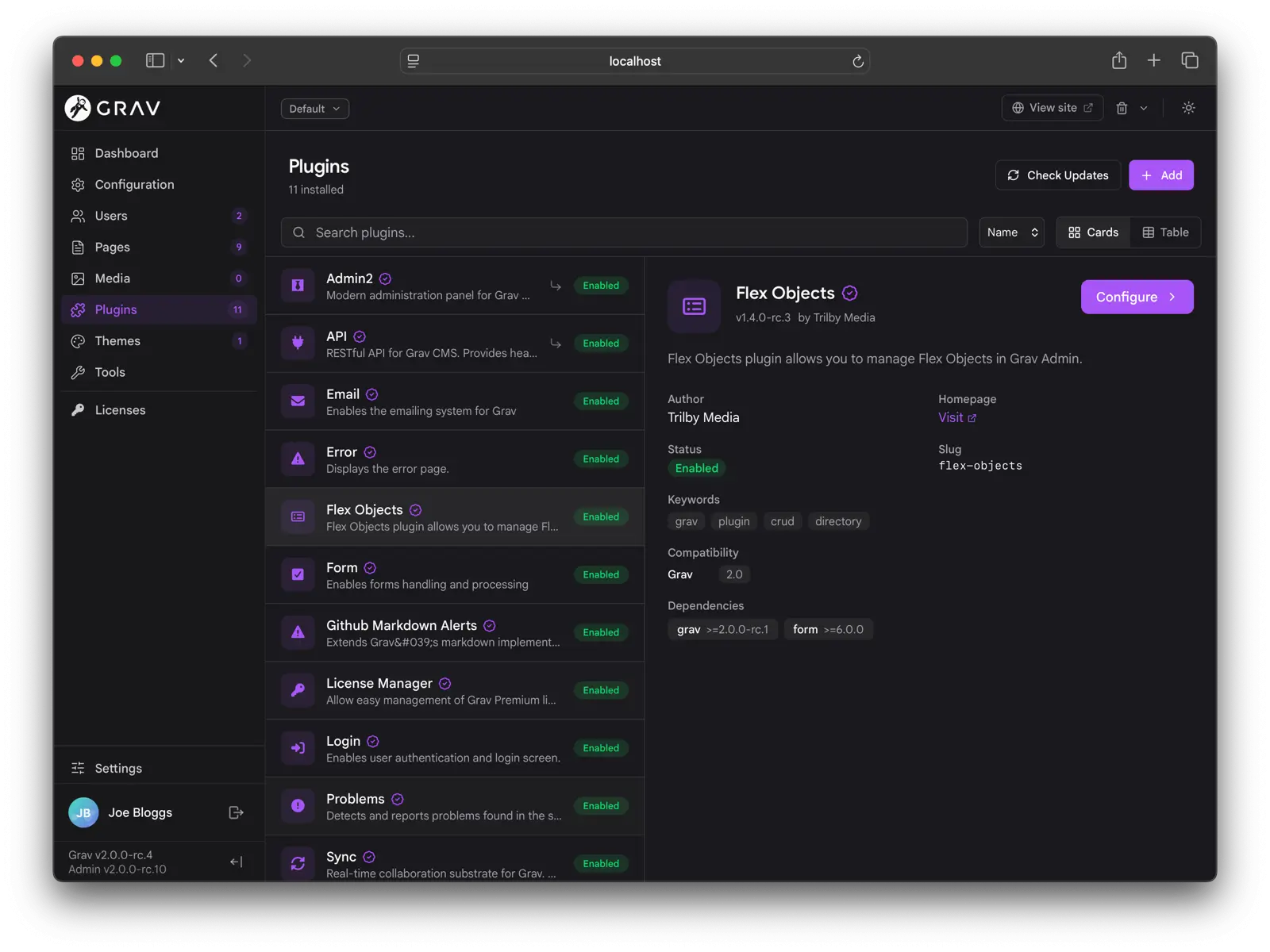
Task: Open the Default environment dropdown
Action: pos(315,109)
